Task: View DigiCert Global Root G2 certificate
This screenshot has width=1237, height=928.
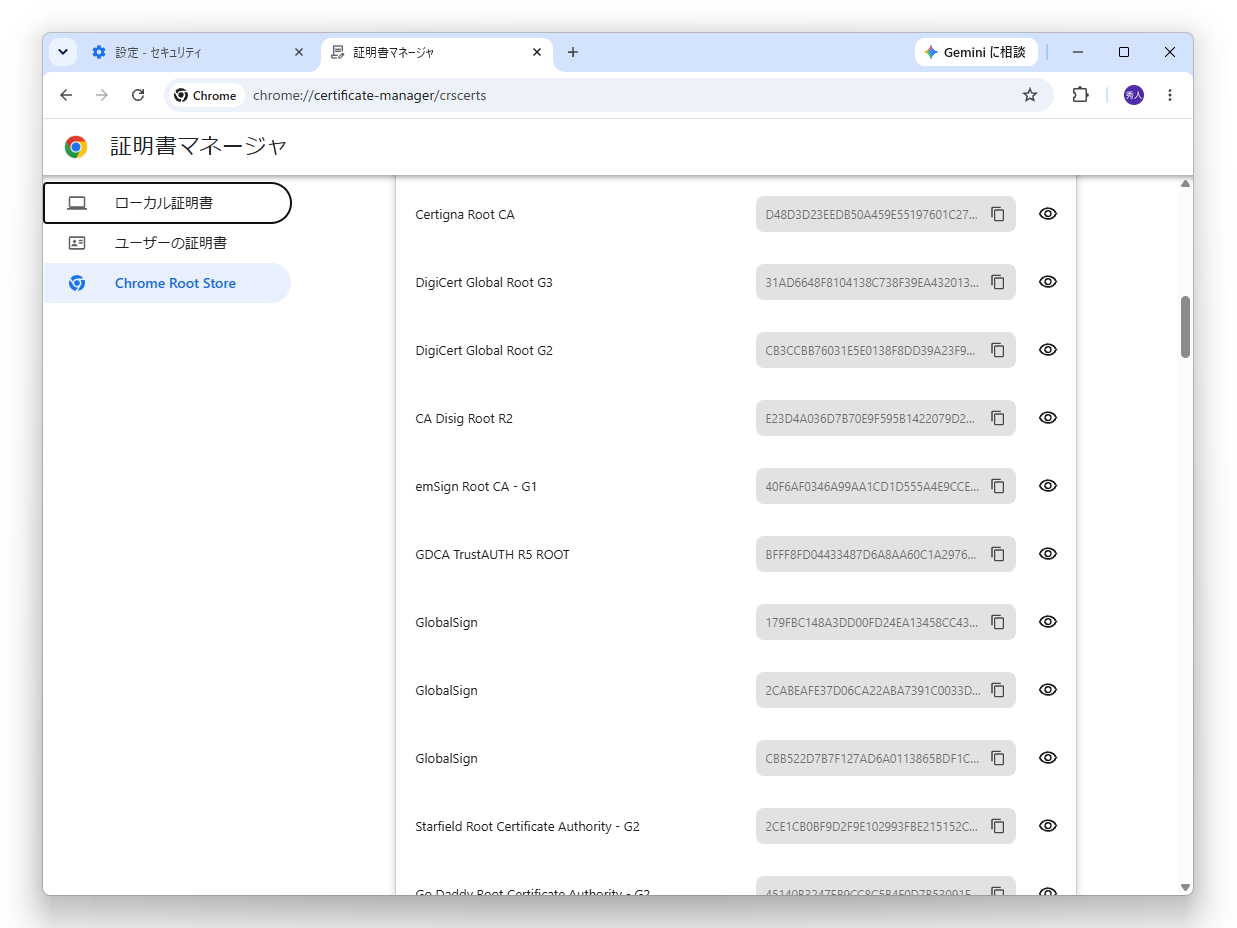Action: [x=1048, y=350]
